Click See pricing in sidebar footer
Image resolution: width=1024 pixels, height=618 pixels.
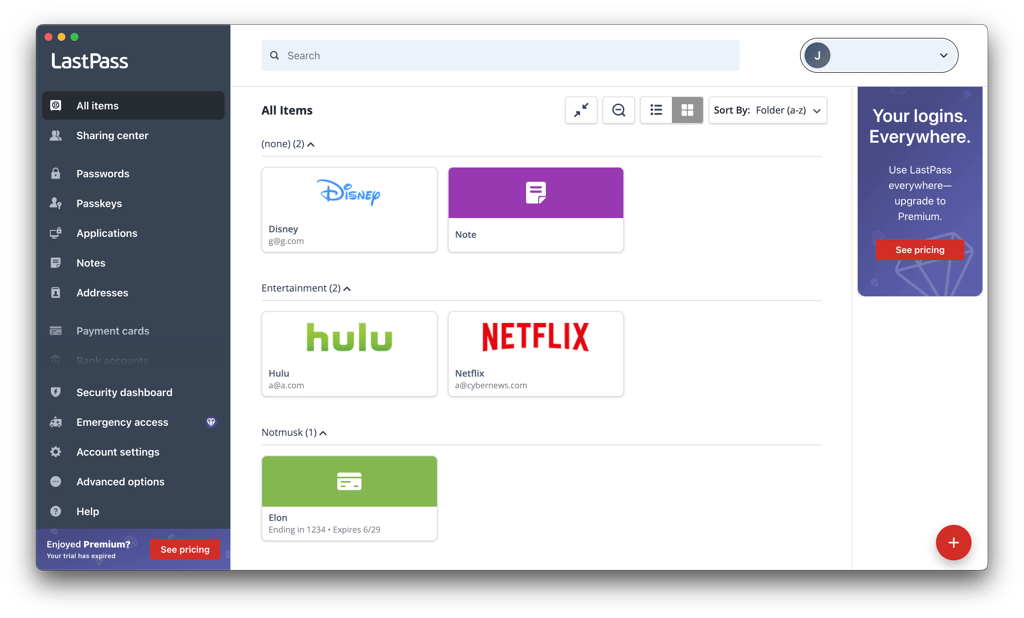[185, 549]
